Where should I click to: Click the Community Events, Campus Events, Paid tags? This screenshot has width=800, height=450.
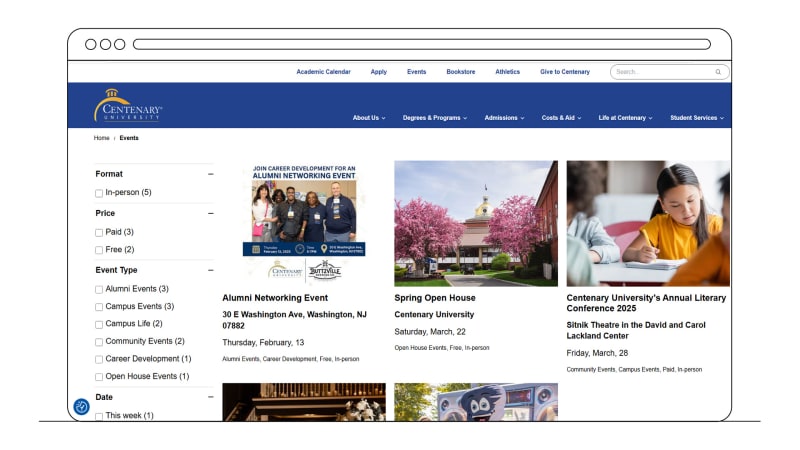pos(634,370)
